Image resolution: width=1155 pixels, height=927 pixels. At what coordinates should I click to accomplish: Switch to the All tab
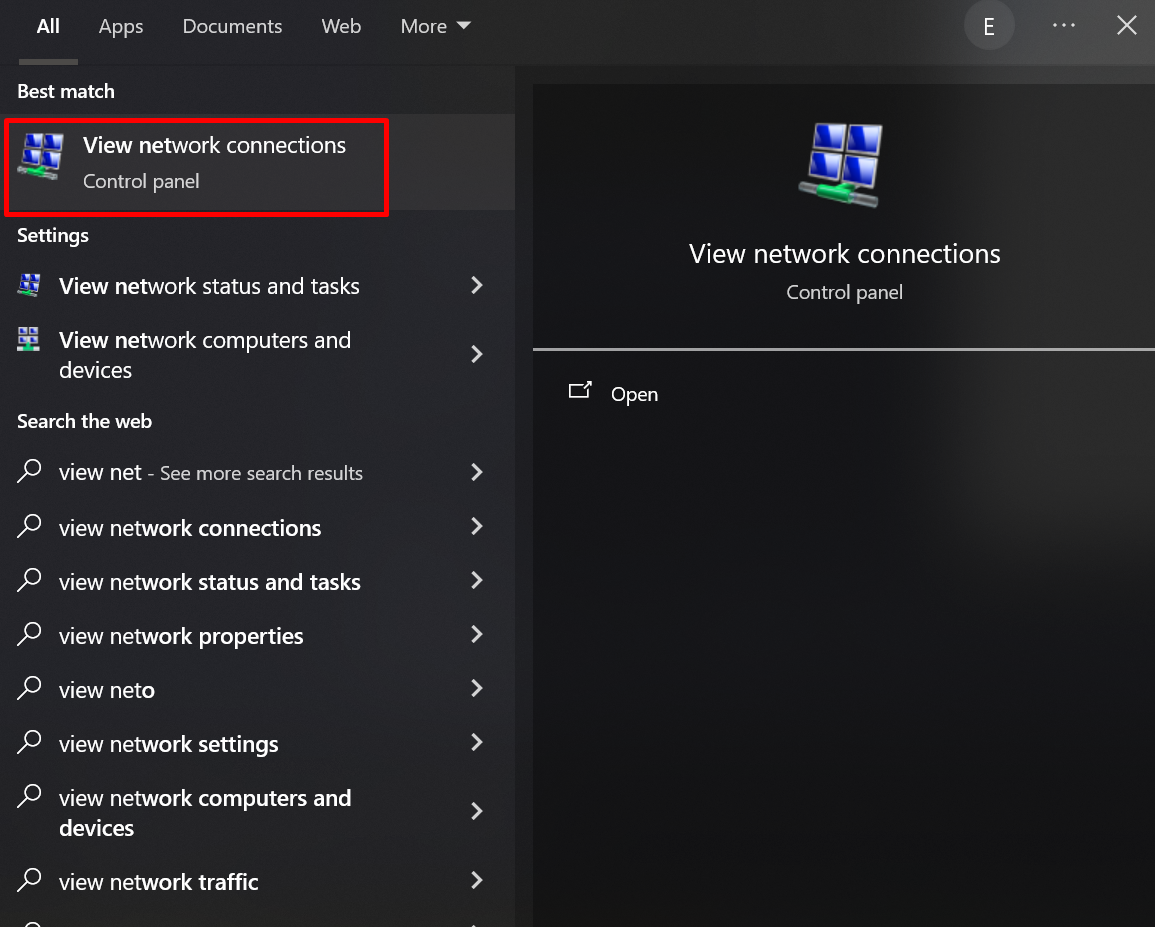(x=48, y=27)
